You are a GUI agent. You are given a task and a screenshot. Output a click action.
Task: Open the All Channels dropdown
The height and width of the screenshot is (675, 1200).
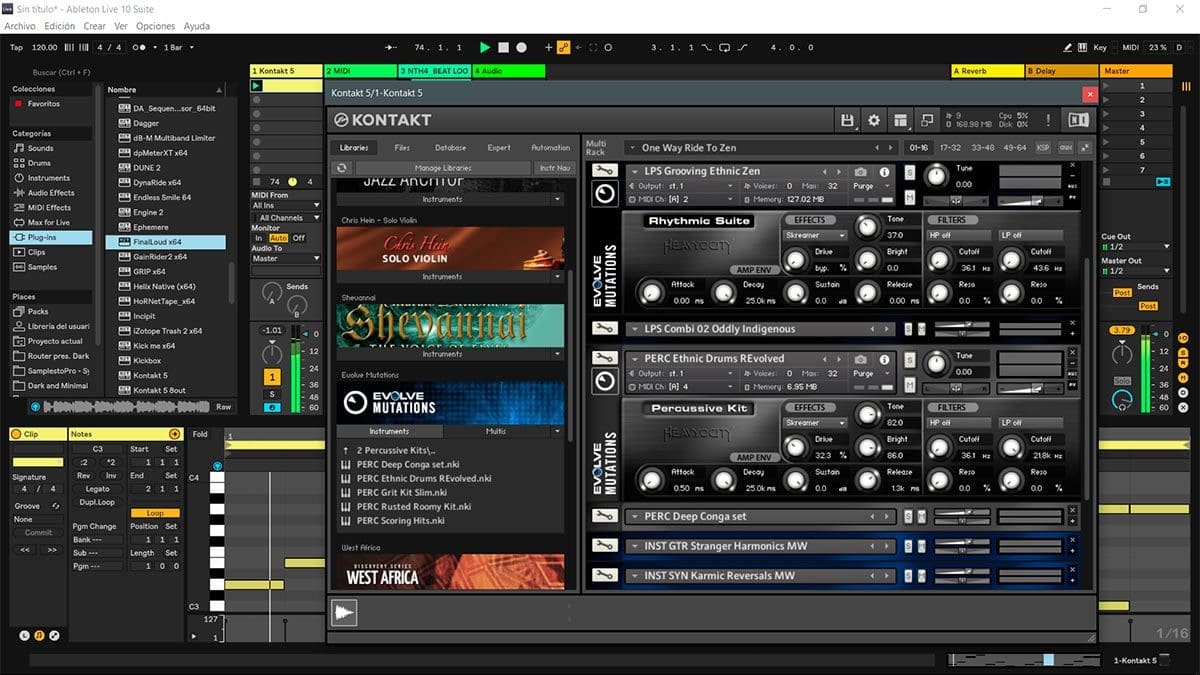(x=286, y=217)
